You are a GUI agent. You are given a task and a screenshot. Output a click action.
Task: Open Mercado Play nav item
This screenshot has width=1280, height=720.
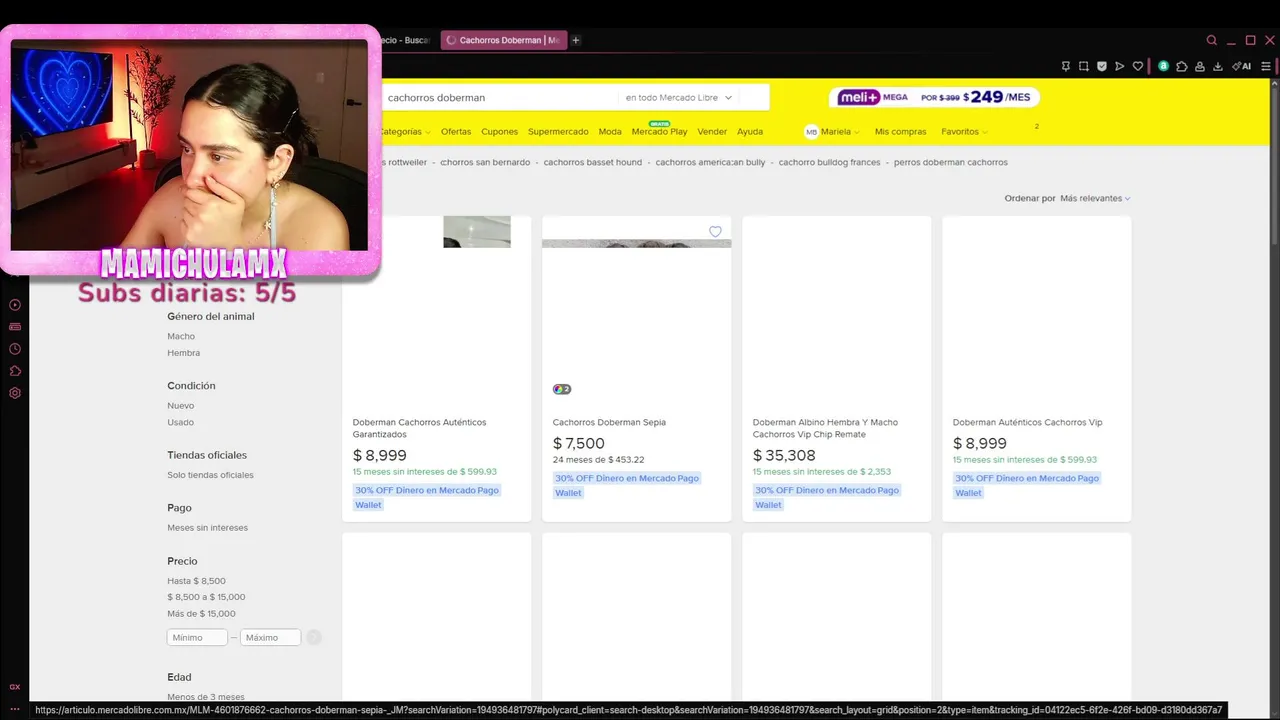(x=659, y=132)
